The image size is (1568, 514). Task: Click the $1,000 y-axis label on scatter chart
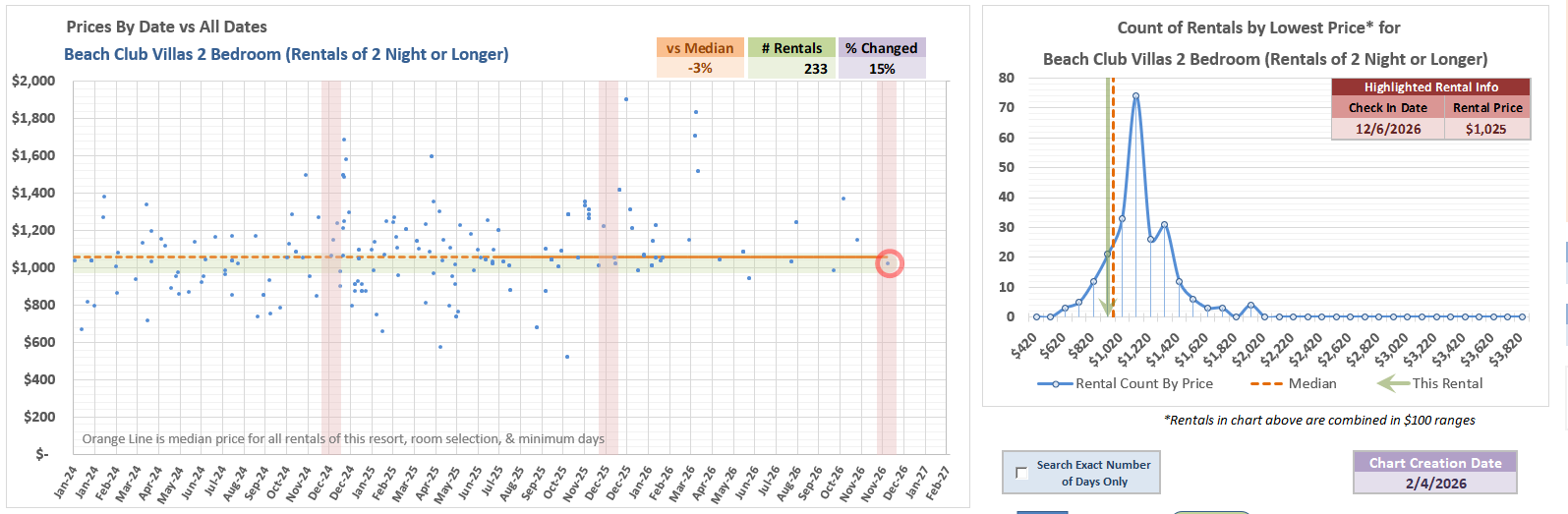coord(33,267)
